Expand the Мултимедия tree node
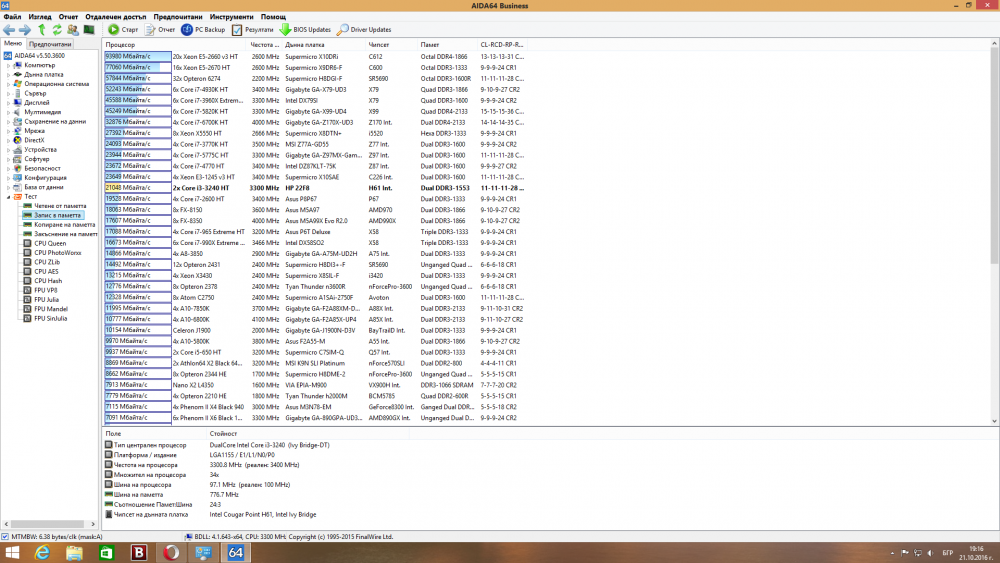The width and height of the screenshot is (1000, 563). pyautogui.click(x=8, y=112)
